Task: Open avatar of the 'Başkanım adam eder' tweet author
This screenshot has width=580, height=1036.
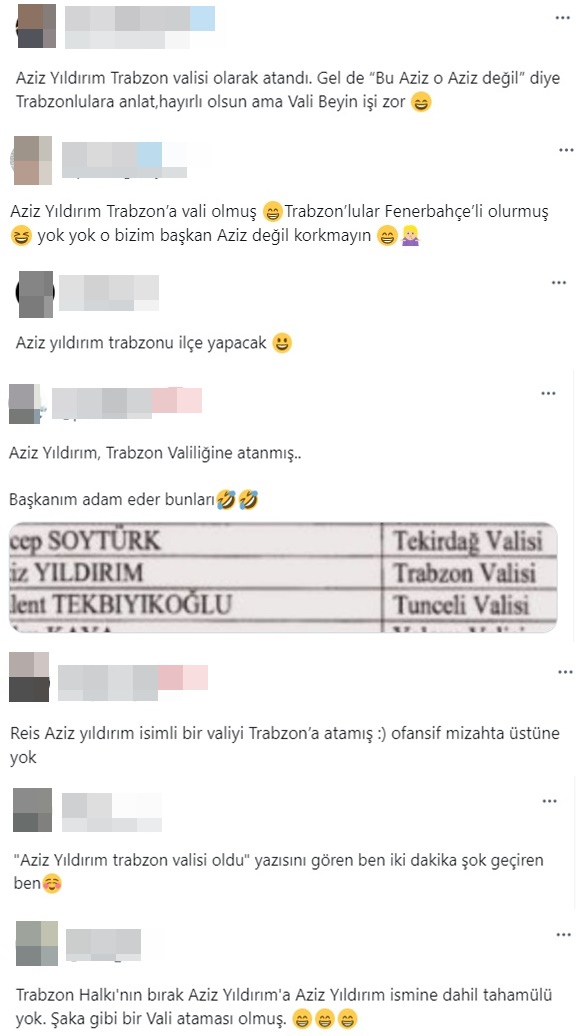Action: 26,403
